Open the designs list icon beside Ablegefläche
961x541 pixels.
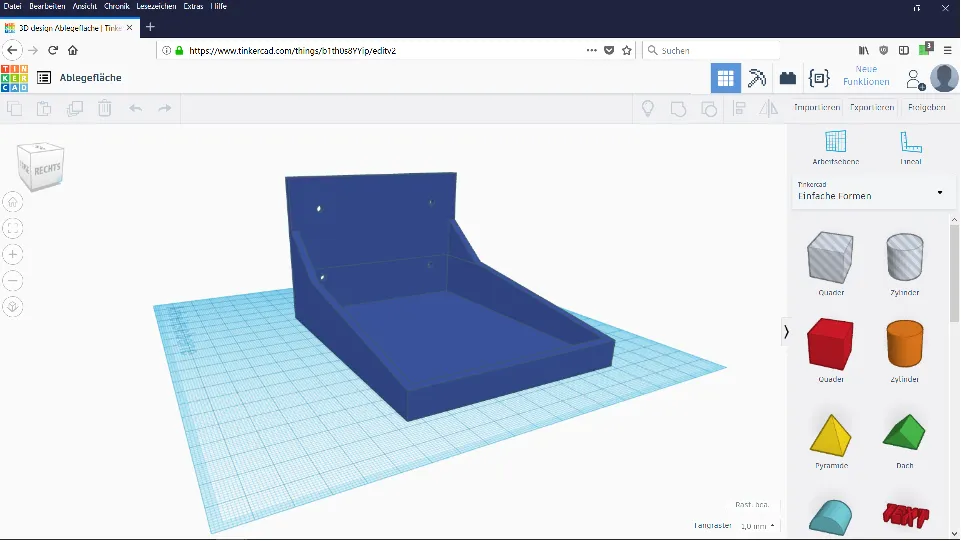click(x=44, y=78)
